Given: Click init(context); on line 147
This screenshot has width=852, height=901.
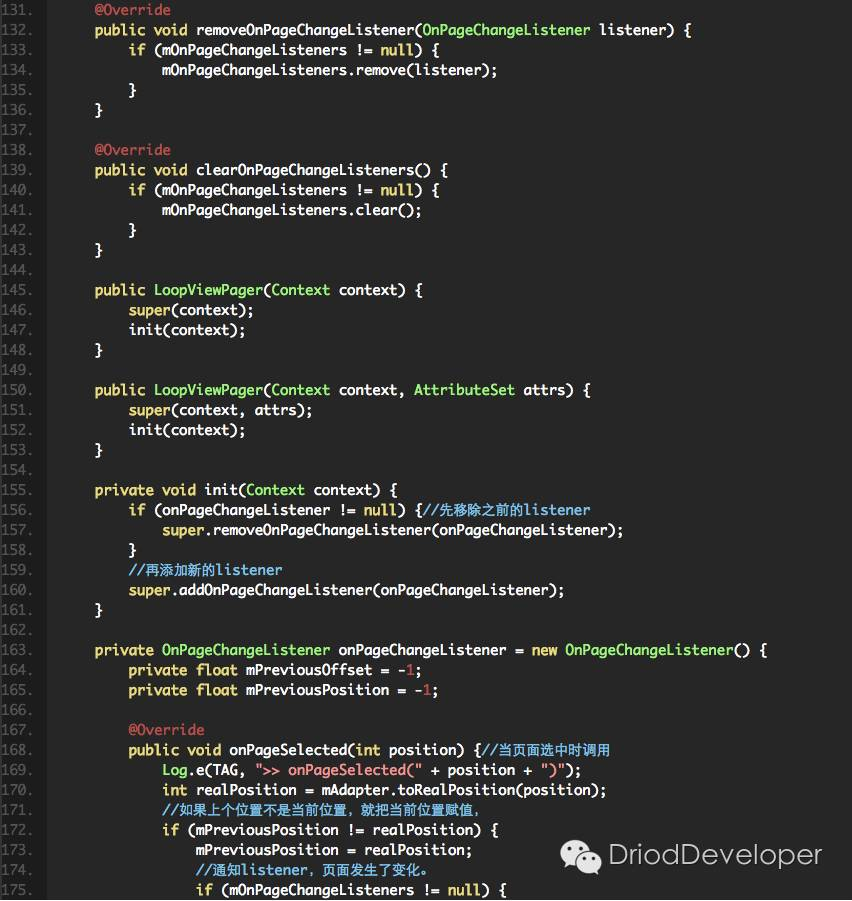Looking at the screenshot, I should pyautogui.click(x=187, y=330).
